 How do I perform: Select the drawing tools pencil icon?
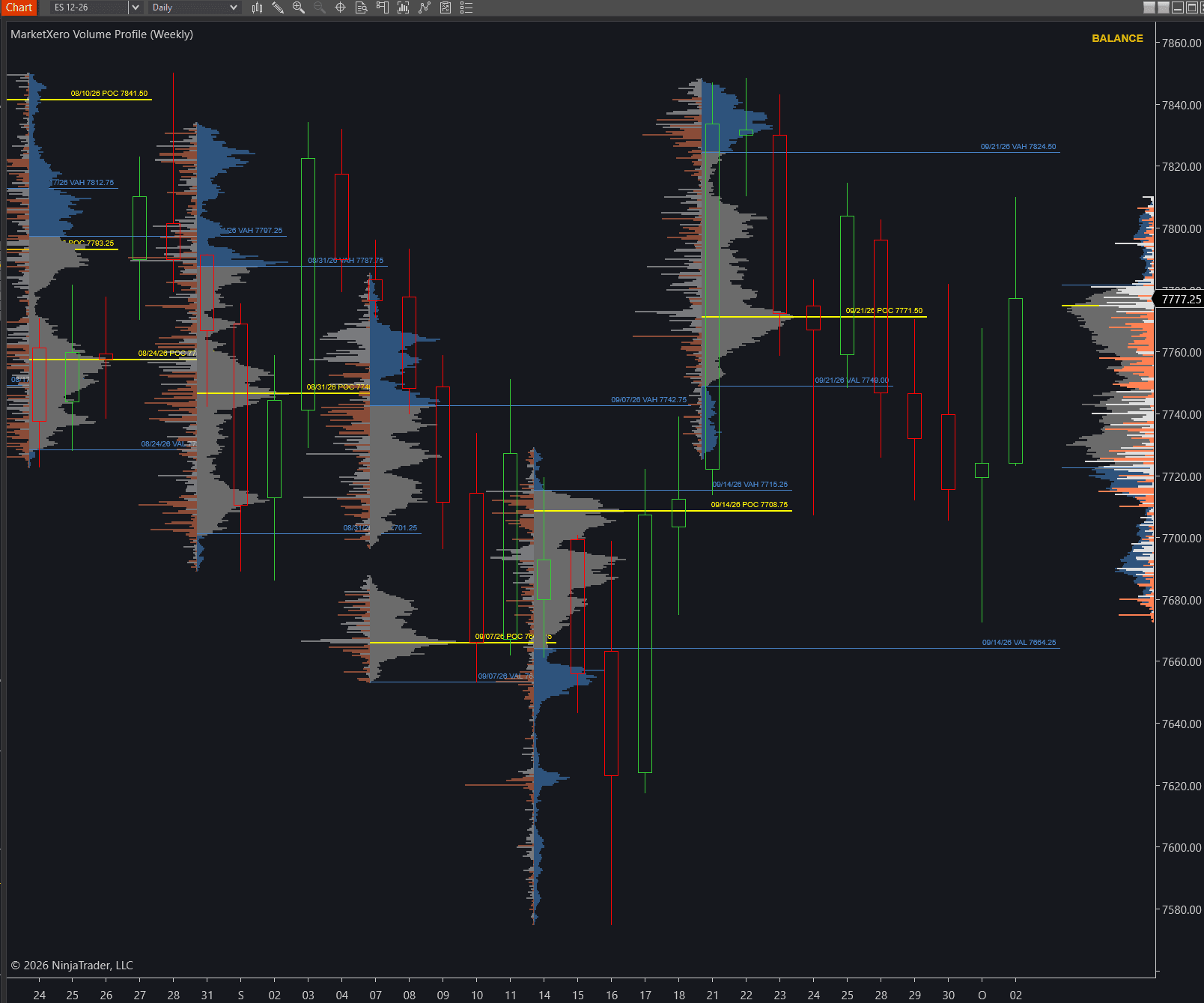coord(278,7)
